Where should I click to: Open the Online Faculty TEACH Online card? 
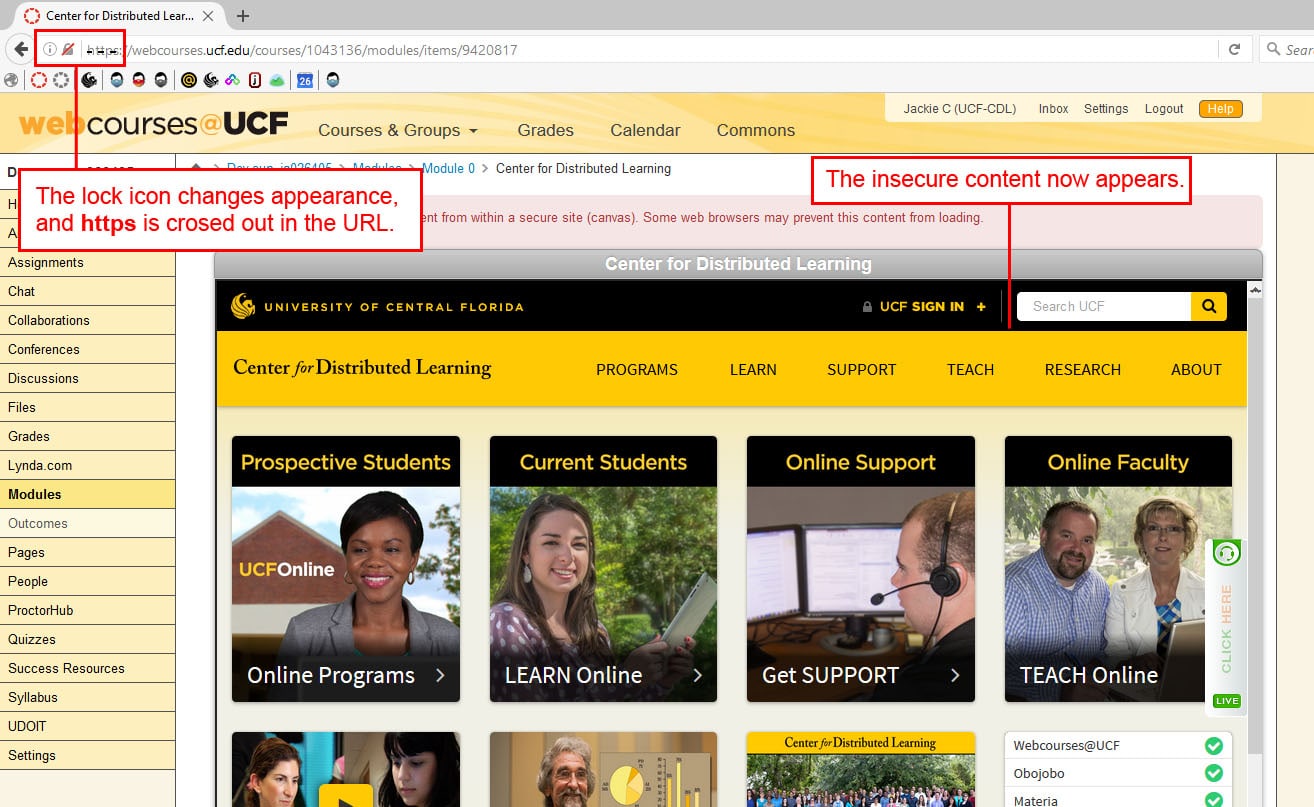pyautogui.click(x=1118, y=569)
